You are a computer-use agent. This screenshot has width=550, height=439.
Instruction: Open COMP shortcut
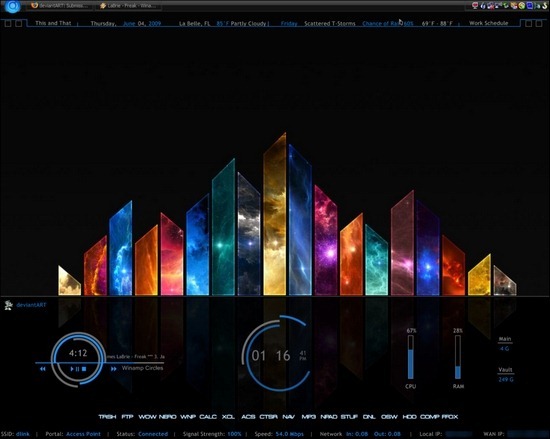430,417
